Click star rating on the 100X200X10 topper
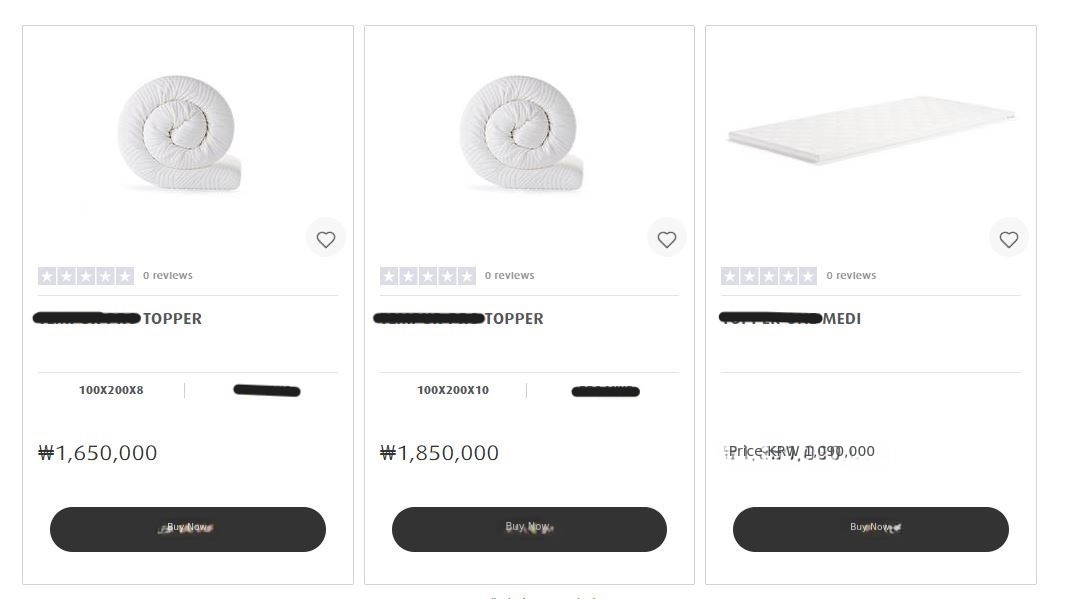The image size is (1068, 599). [428, 276]
